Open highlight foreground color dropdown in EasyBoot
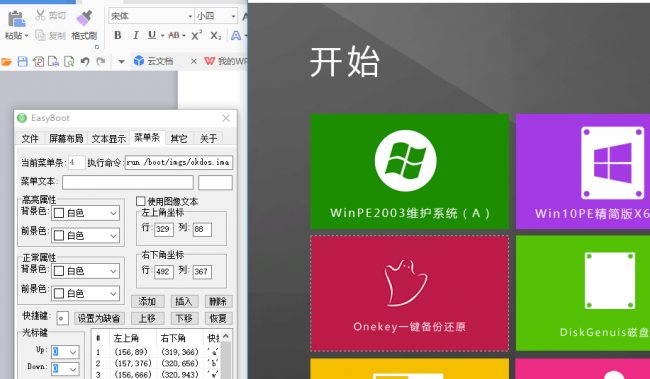Viewport: 650px width, 379px height. tap(114, 236)
